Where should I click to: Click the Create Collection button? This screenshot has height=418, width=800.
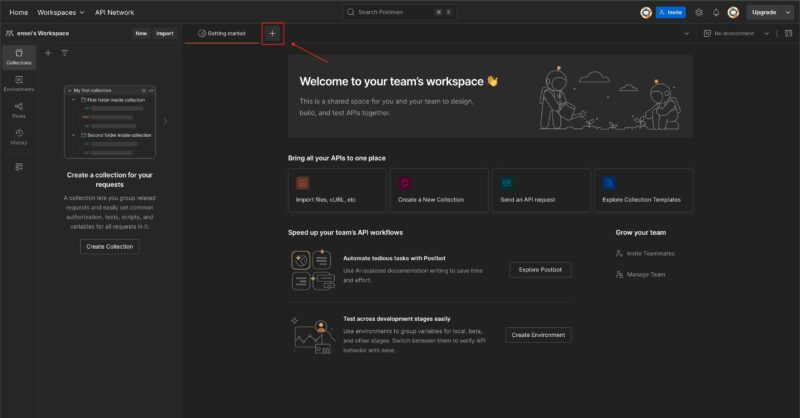(110, 247)
